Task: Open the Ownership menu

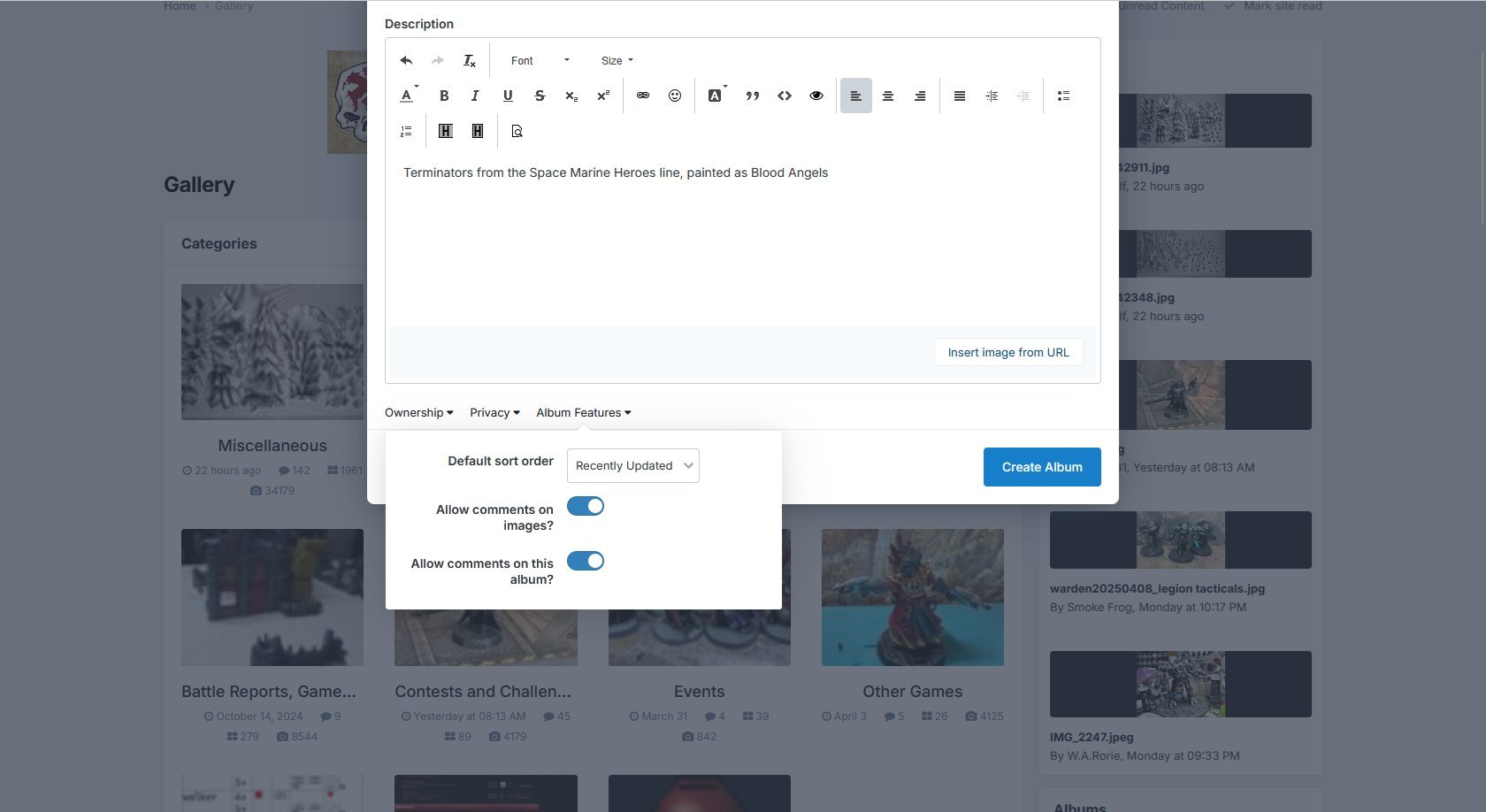Action: (x=418, y=413)
